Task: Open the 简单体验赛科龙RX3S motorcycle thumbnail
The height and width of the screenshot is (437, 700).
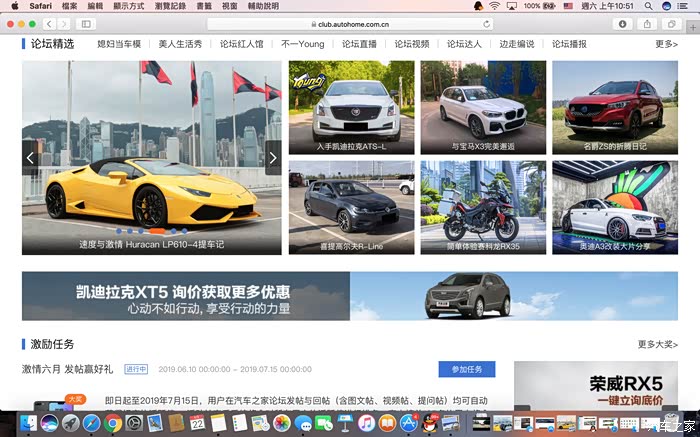Action: pyautogui.click(x=482, y=207)
